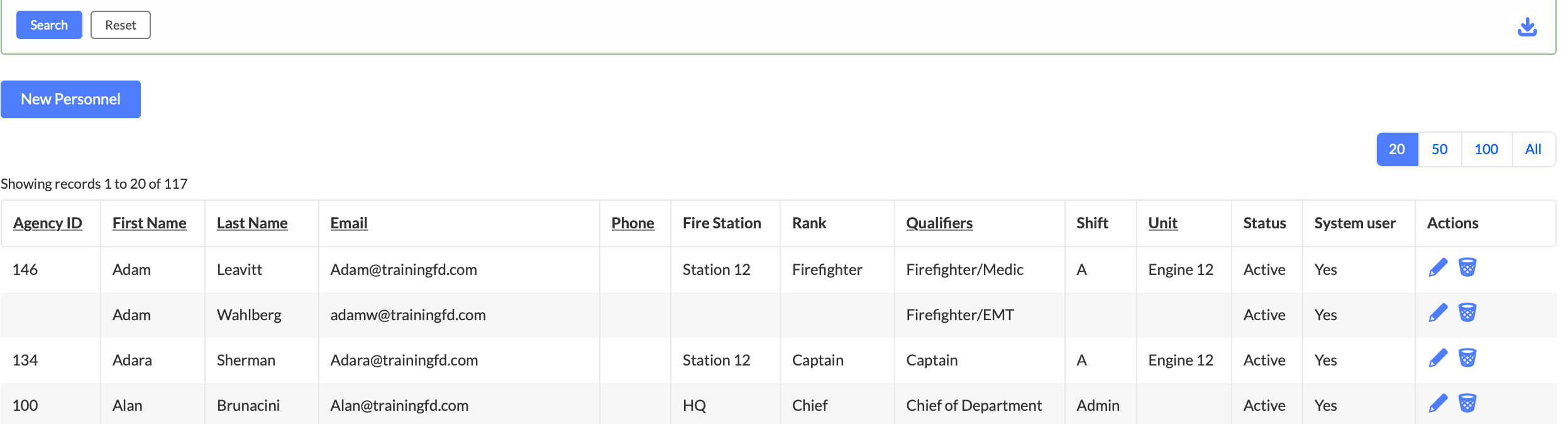Show 20 records per page
Screen dimensions: 1568x424
pos(1397,149)
